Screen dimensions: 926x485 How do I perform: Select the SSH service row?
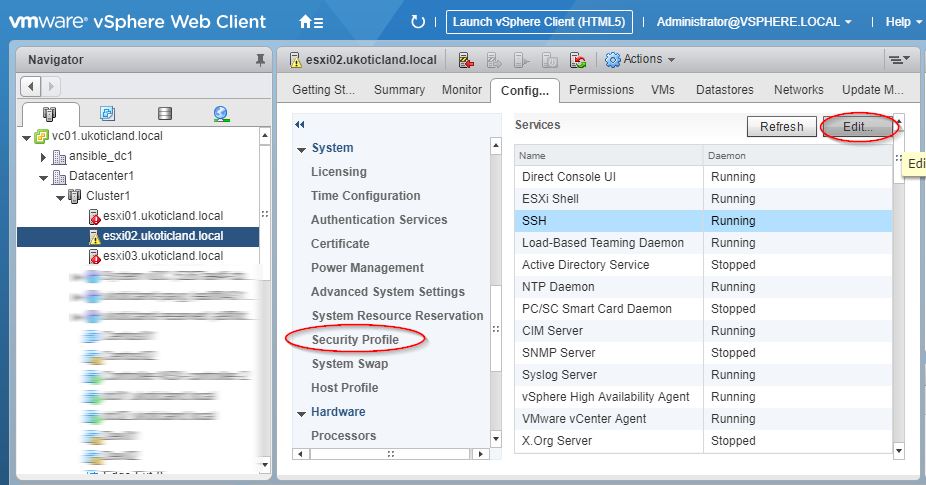pyautogui.click(x=703, y=221)
